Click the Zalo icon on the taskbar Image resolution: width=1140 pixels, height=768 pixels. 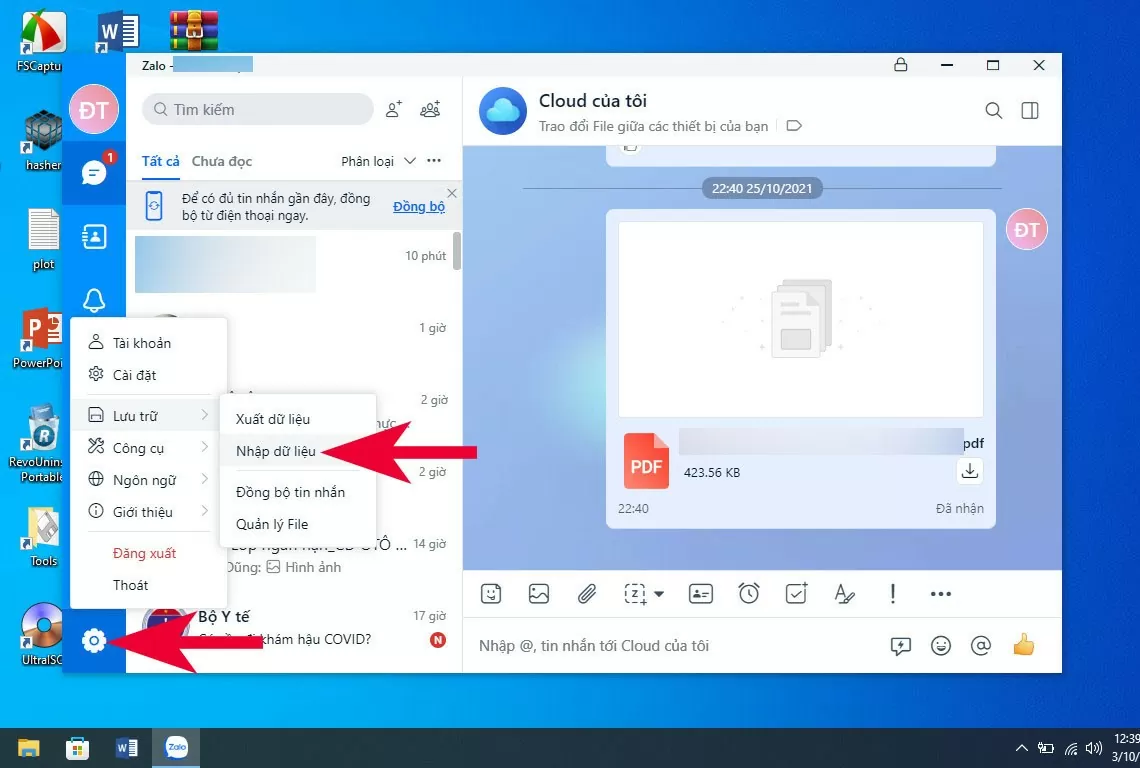176,747
